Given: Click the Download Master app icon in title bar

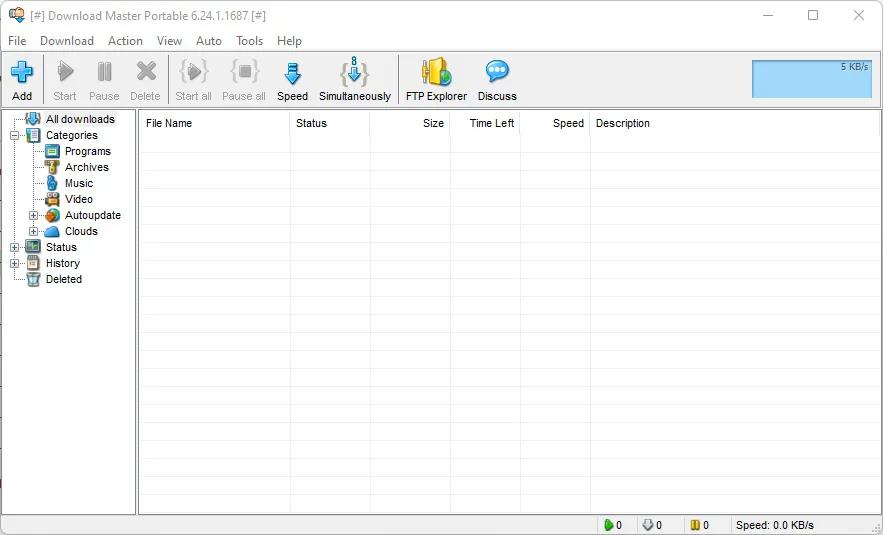Looking at the screenshot, I should click(x=17, y=15).
